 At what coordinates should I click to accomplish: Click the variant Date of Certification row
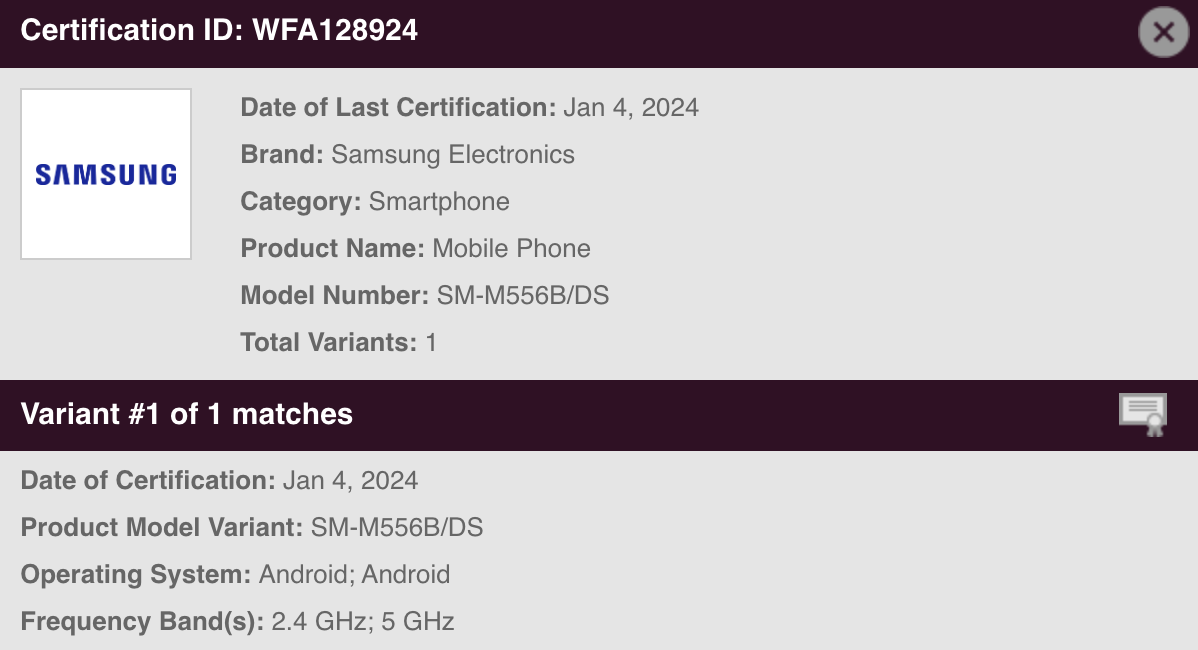(x=219, y=480)
